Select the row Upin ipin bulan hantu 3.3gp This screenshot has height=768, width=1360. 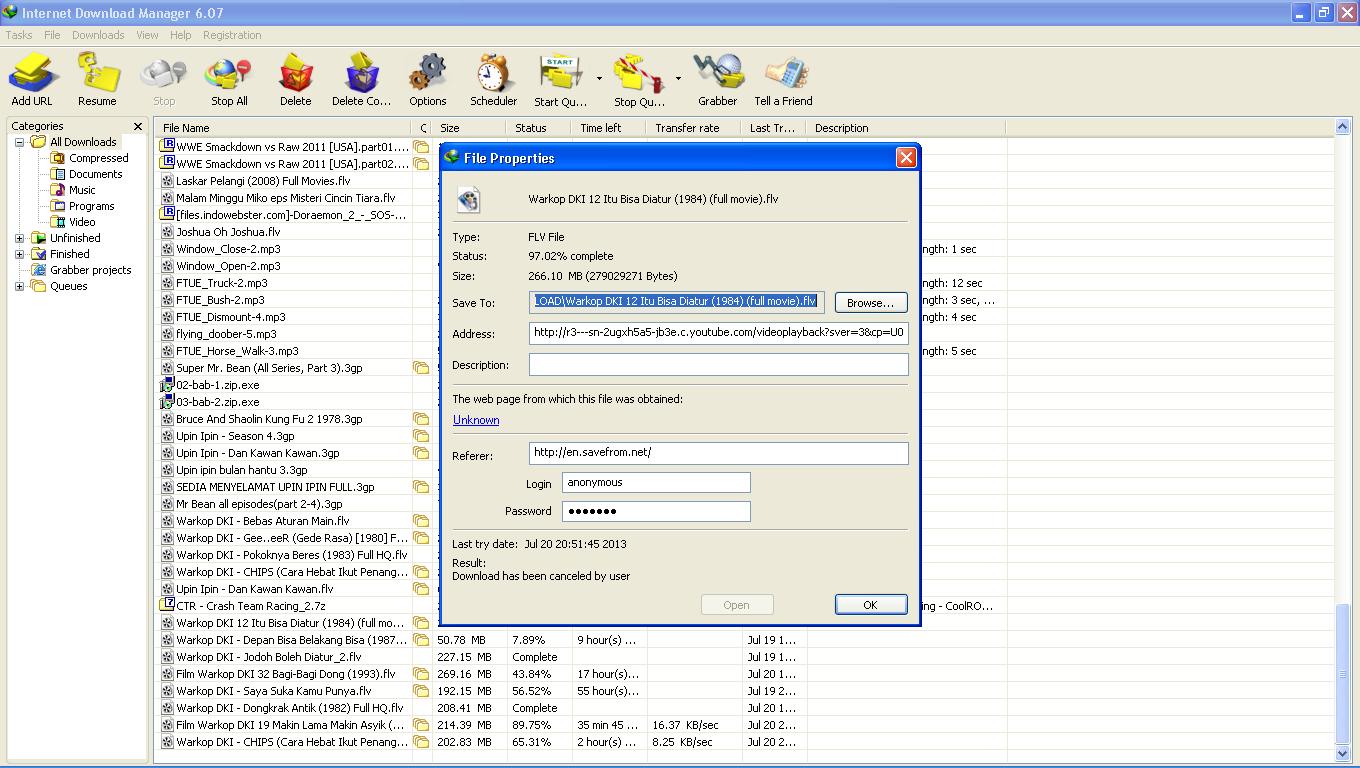point(241,470)
